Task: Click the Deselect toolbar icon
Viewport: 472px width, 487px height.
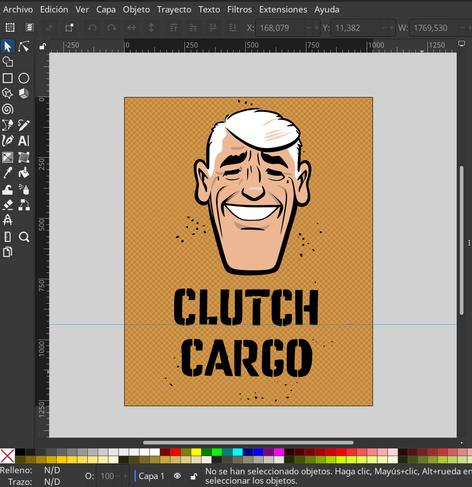Action: pyautogui.click(x=49, y=28)
